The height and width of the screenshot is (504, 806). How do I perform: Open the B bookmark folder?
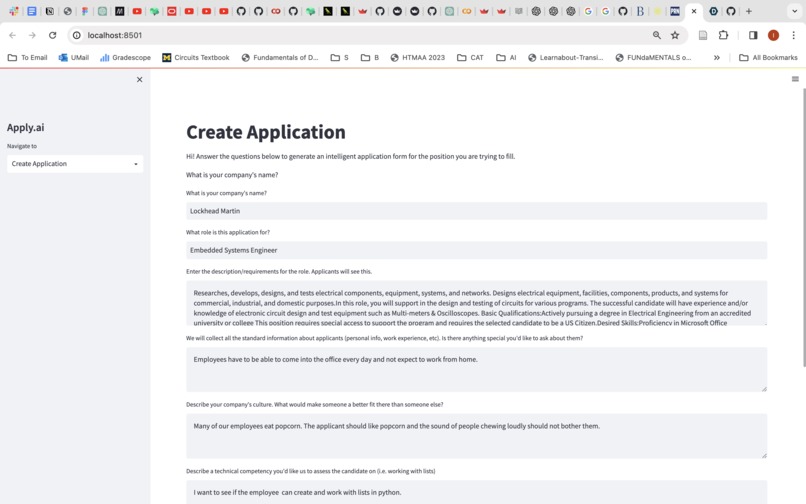370,58
